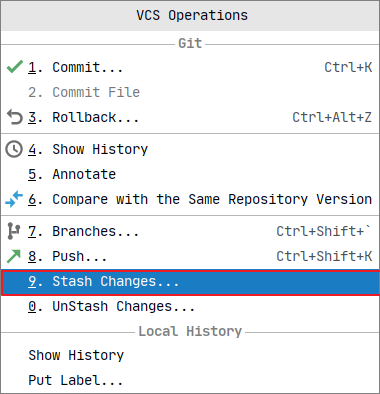The image size is (380, 394).
Task: Click the Ctrl+Shift+K shortcut hint
Action: tap(324, 256)
